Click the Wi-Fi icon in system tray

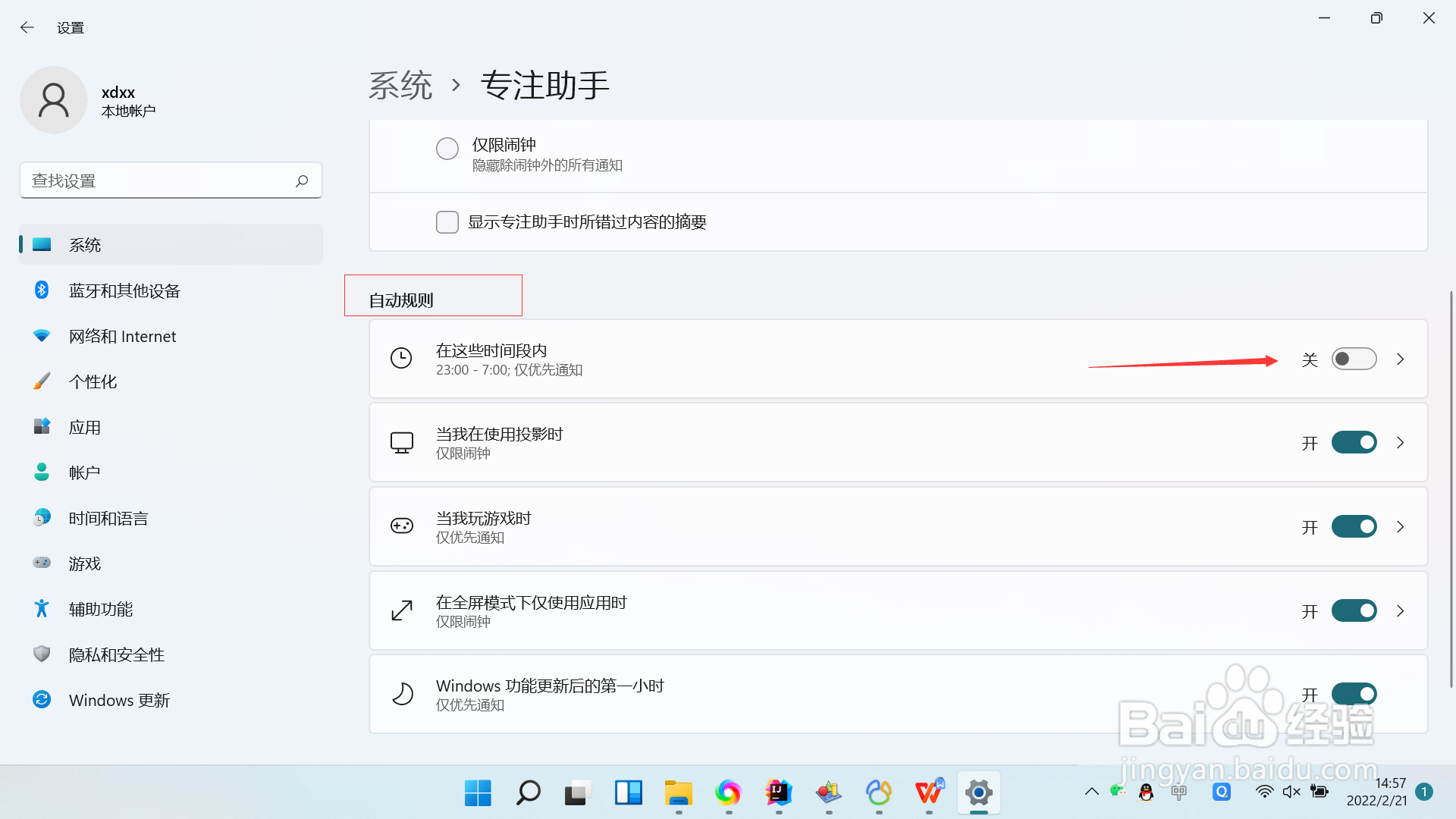click(x=1264, y=791)
